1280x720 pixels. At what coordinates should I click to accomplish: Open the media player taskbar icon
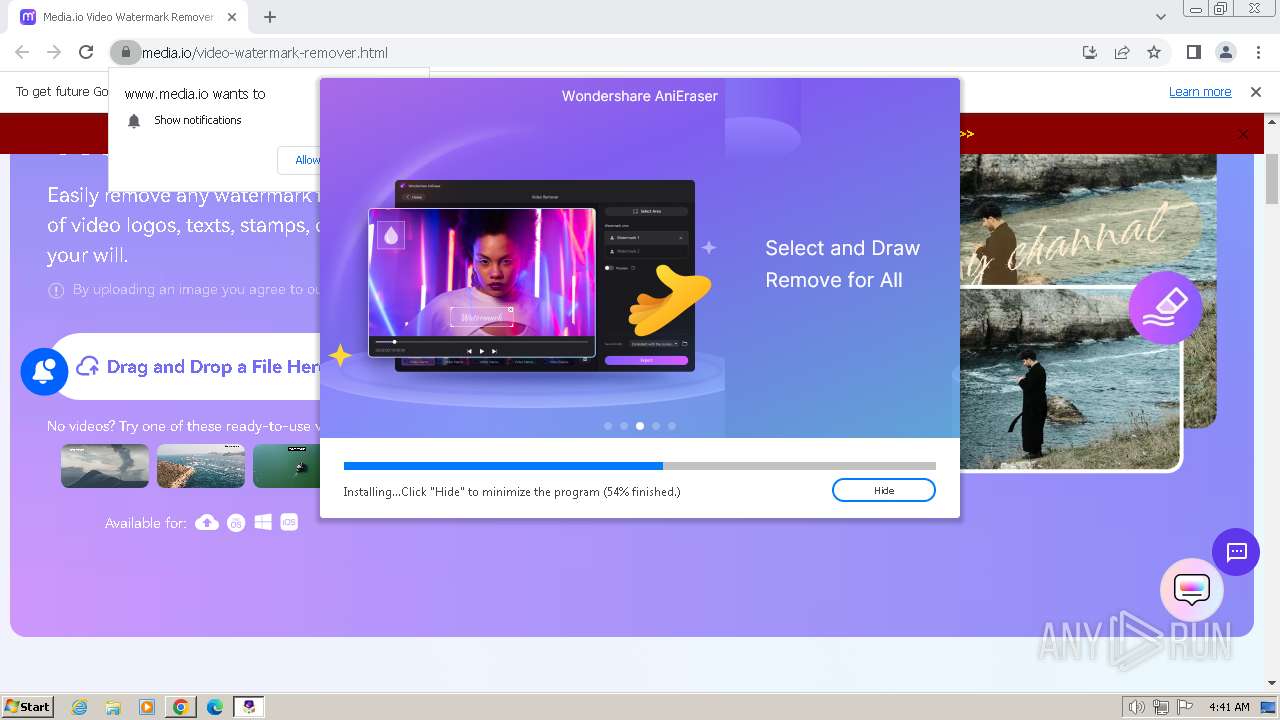click(x=147, y=707)
